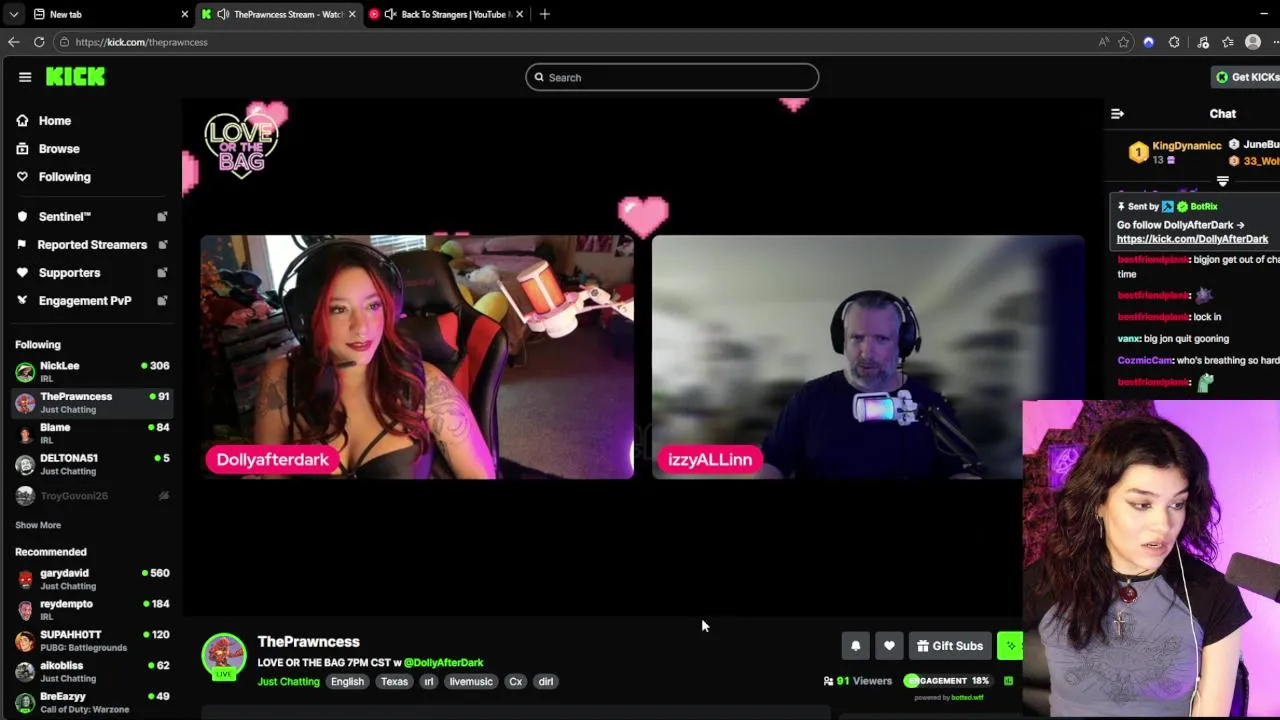
Task: Open the botted.wtf link
Action: [967, 698]
